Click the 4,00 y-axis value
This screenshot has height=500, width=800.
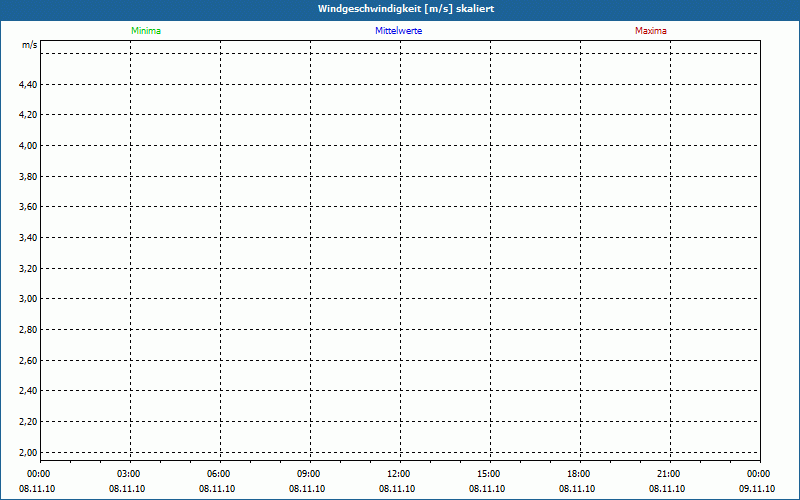(28, 146)
